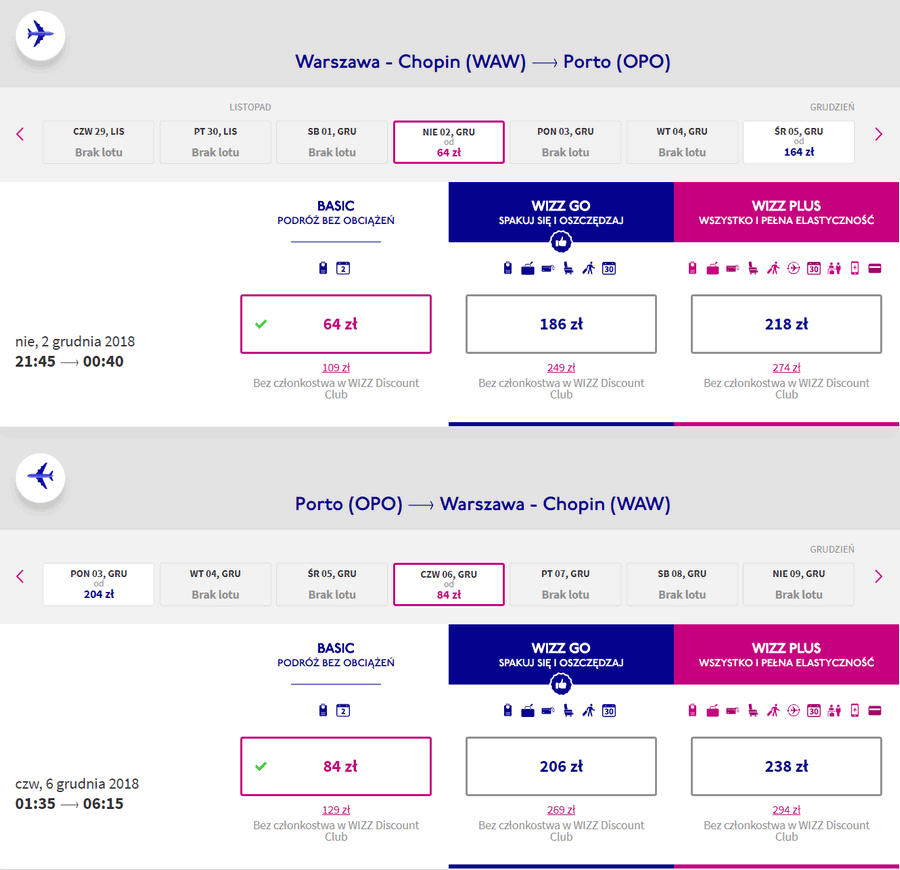Image resolution: width=900 pixels, height=870 pixels.
Task: Click outbound WIZZ Plus mobile phone icon
Action: [855, 268]
